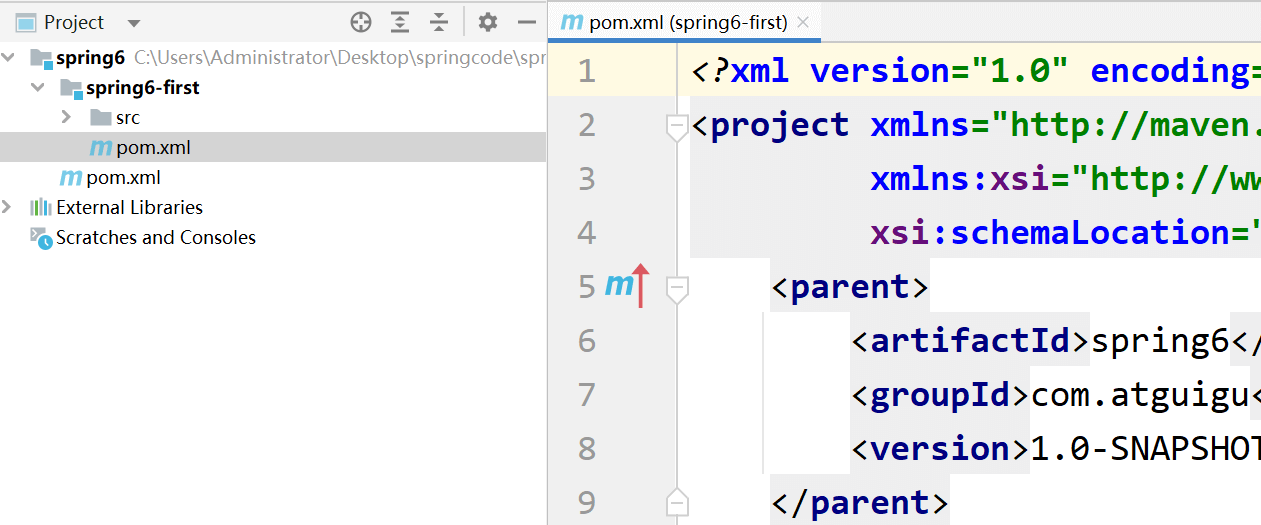Screen dimensions: 1261x525
Task: Fold the parent tag at line 5
Action: (677, 289)
